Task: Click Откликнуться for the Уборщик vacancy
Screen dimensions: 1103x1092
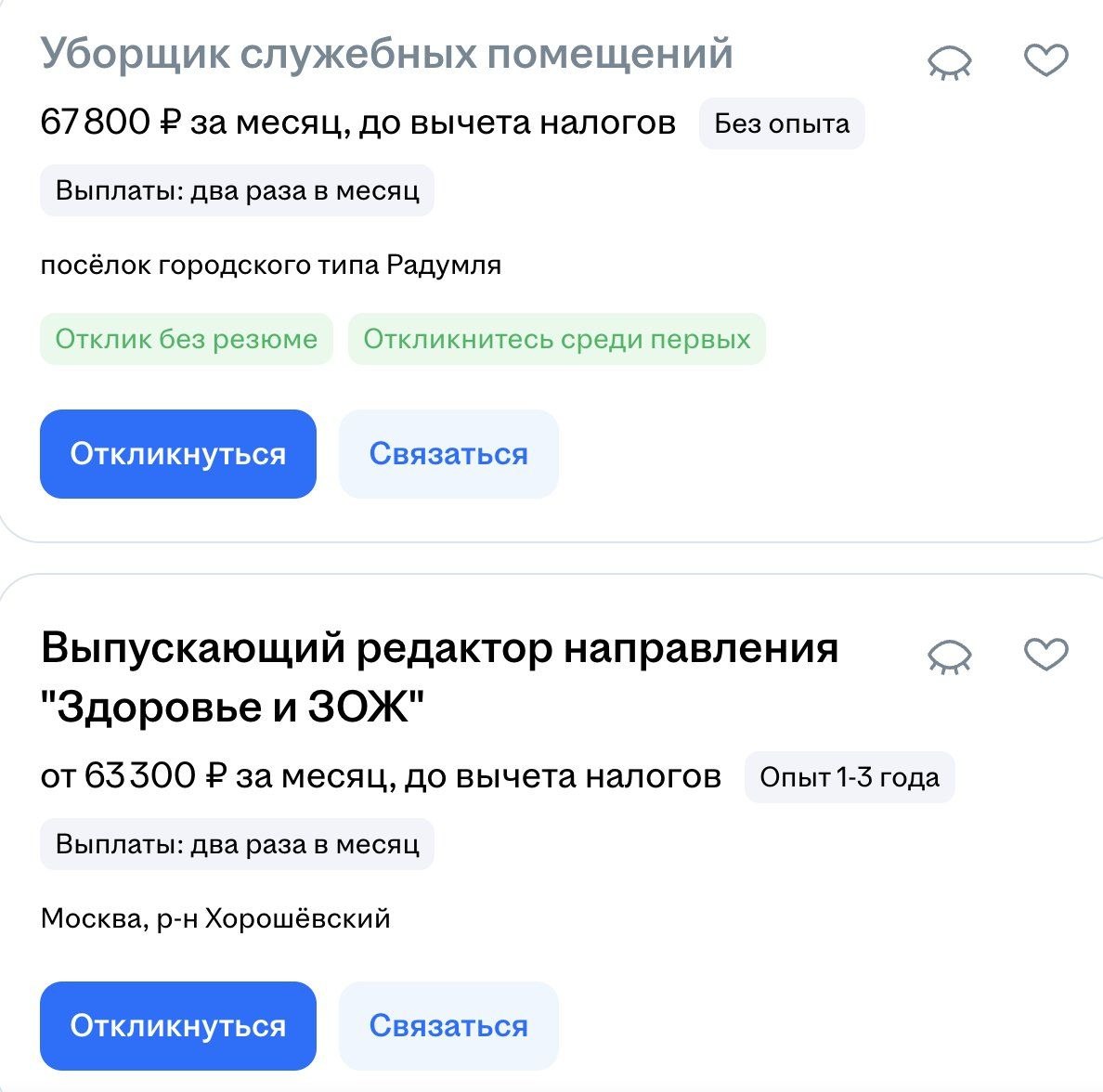Action: 178,454
